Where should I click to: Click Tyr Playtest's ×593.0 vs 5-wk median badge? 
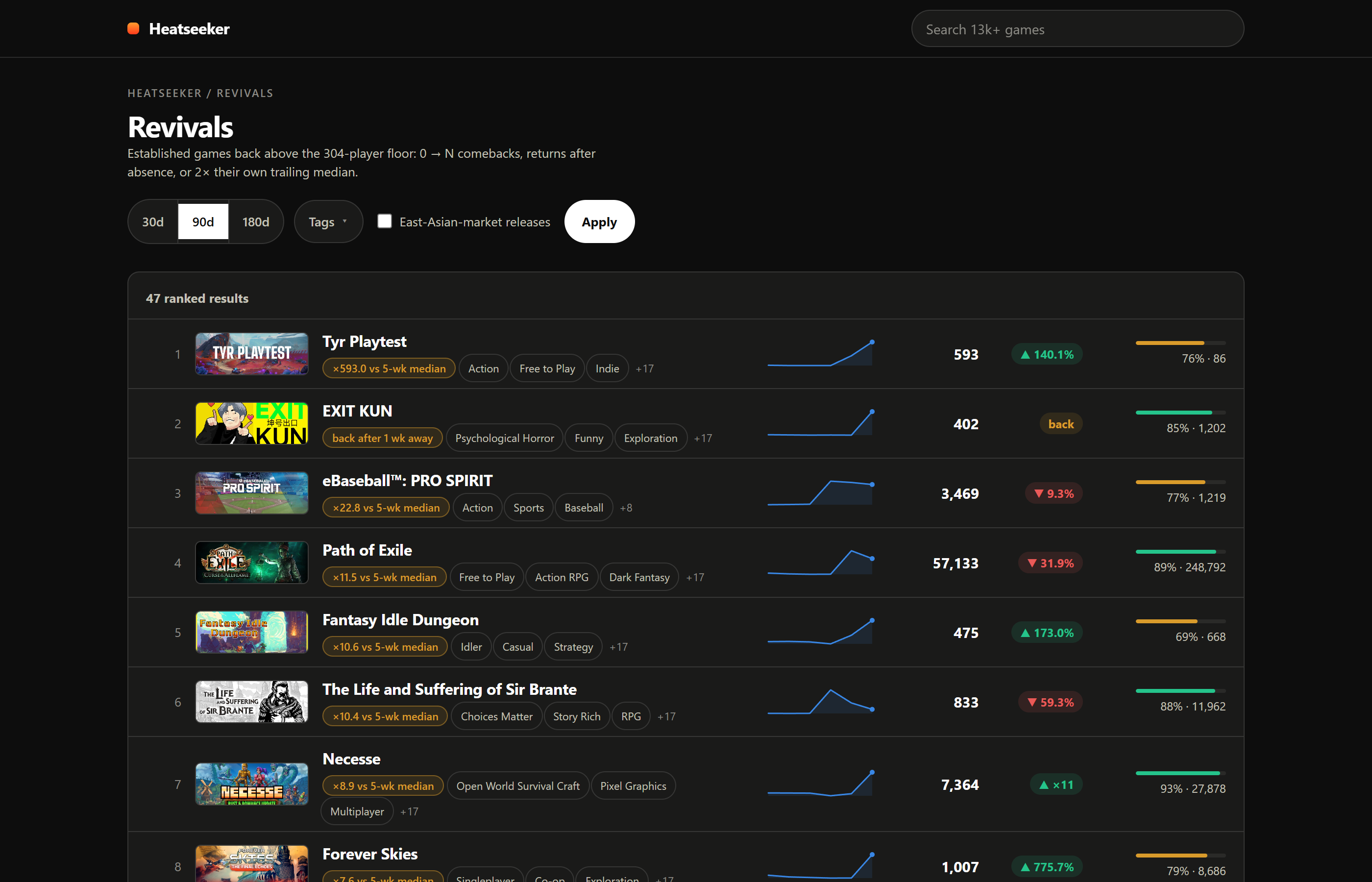coord(389,368)
